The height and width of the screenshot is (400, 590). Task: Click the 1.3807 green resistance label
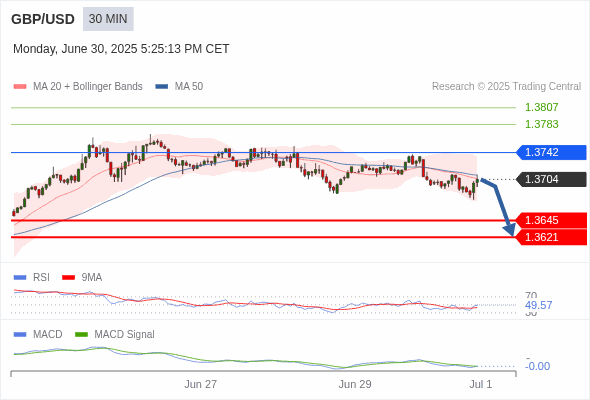coord(541,107)
